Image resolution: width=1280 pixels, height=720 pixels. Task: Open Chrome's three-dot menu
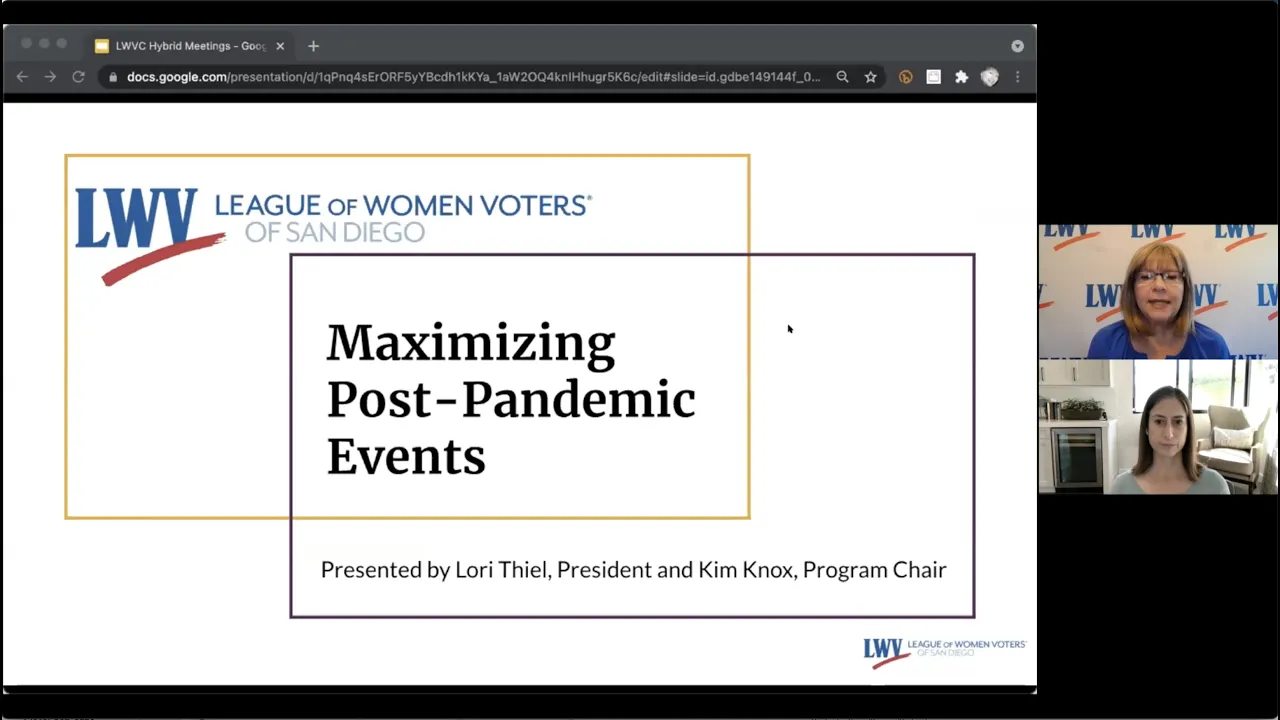click(1018, 77)
